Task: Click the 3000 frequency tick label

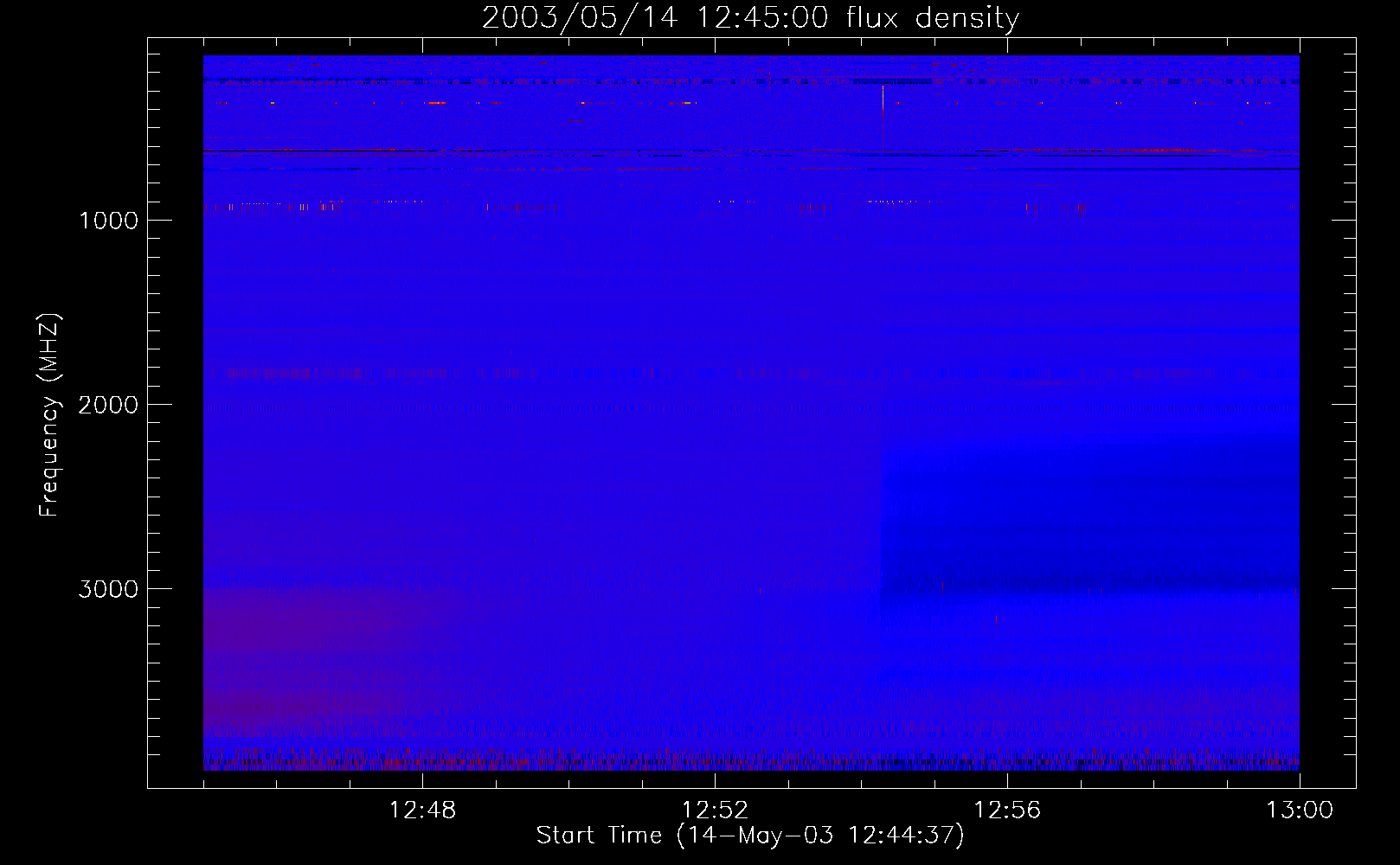Action: 108,589
